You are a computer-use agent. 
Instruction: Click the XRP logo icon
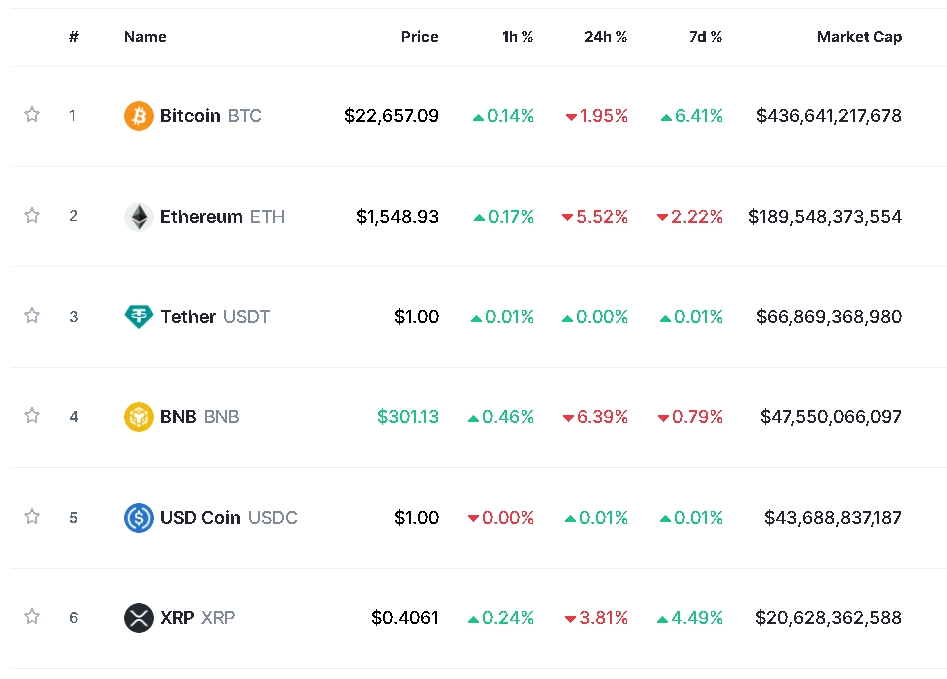[x=138, y=618]
